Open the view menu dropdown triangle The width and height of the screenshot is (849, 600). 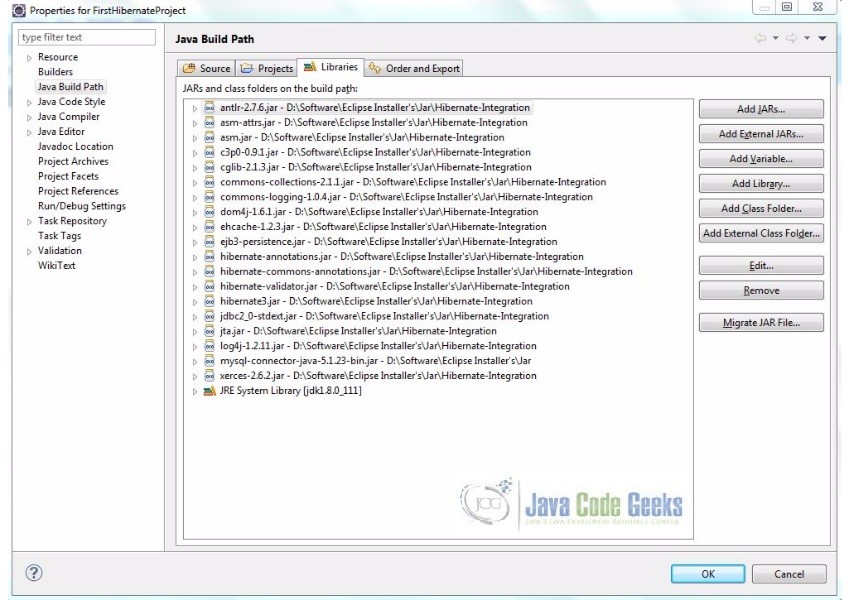click(822, 38)
